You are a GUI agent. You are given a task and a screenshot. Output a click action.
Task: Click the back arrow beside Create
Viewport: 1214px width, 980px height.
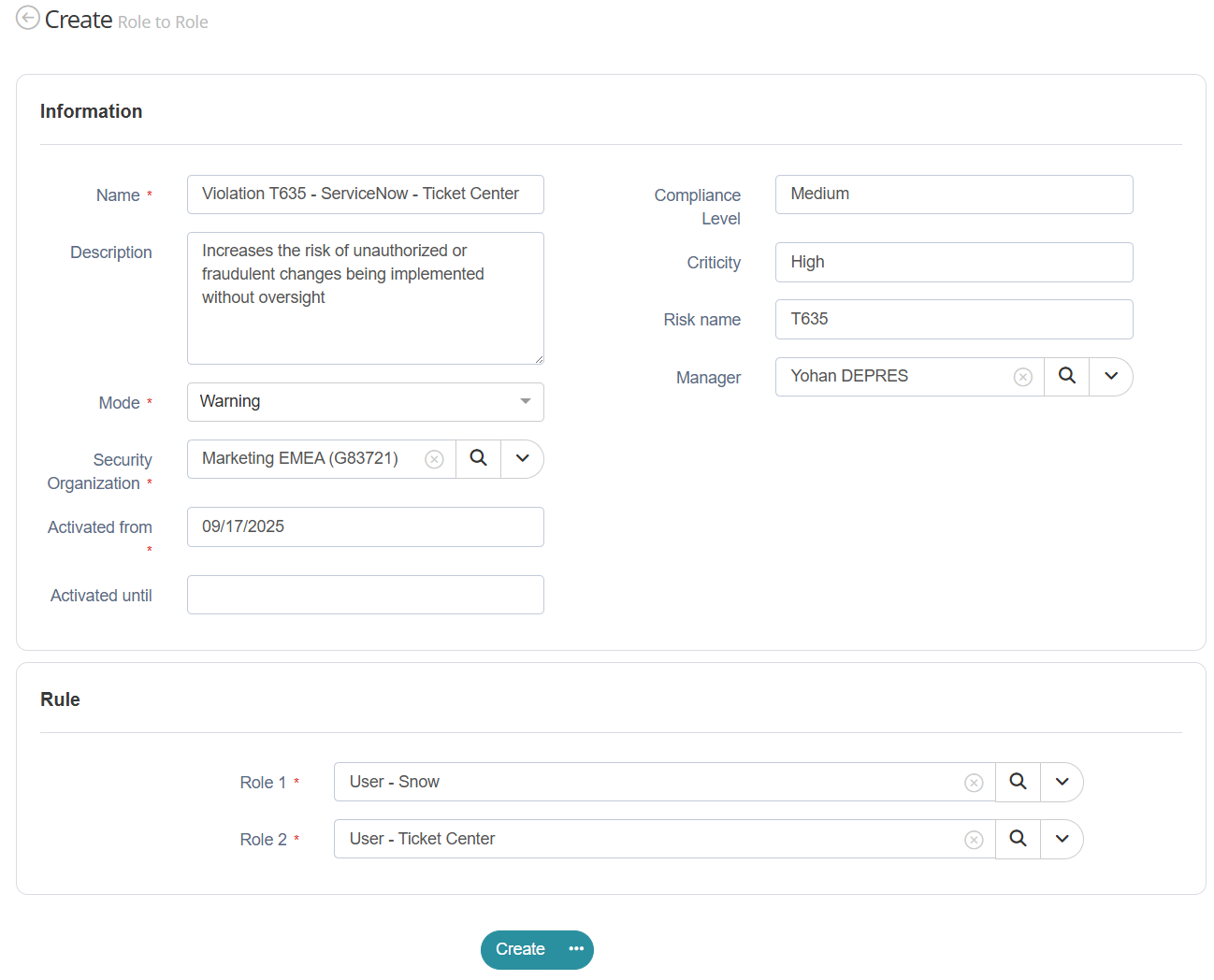[x=28, y=18]
